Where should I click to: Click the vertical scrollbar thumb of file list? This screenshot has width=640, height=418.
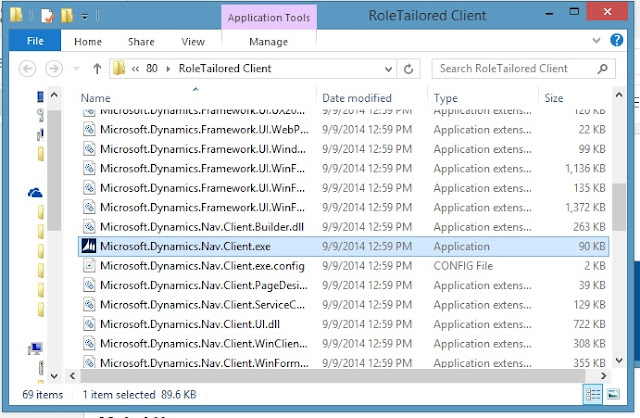point(619,207)
